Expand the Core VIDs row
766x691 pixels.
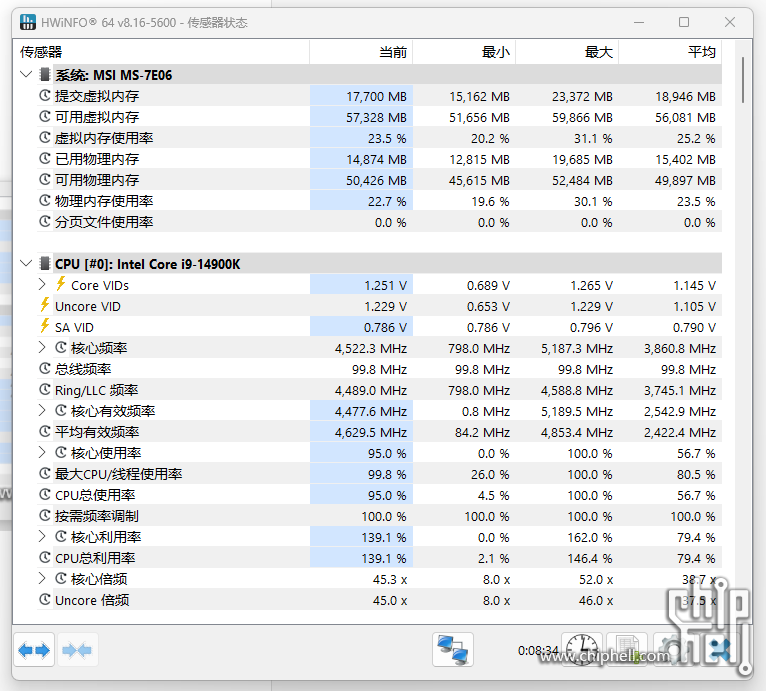pyautogui.click(x=42, y=284)
